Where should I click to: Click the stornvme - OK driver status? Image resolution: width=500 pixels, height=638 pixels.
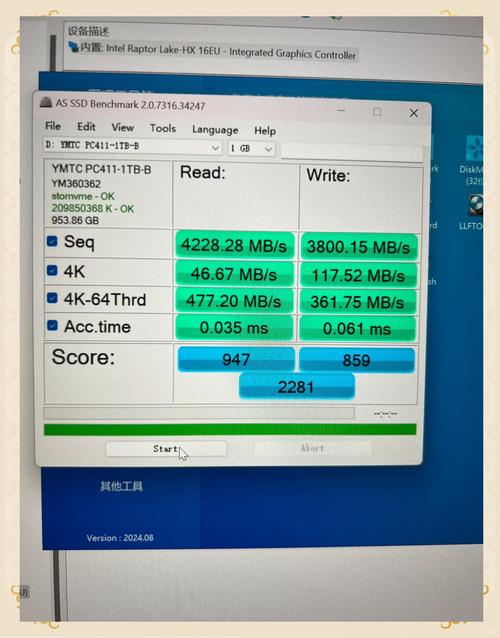coord(83,197)
